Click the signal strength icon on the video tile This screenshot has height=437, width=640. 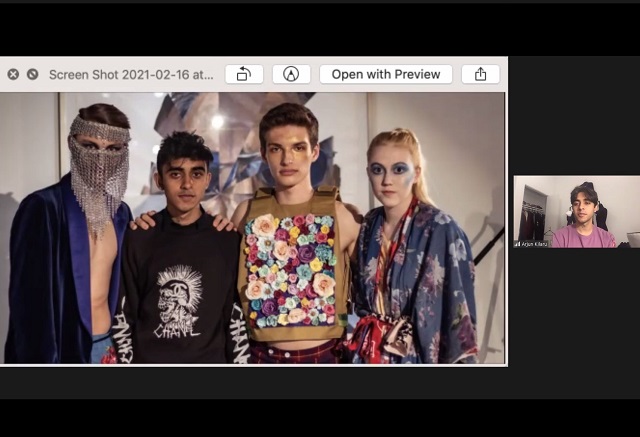coord(517,243)
